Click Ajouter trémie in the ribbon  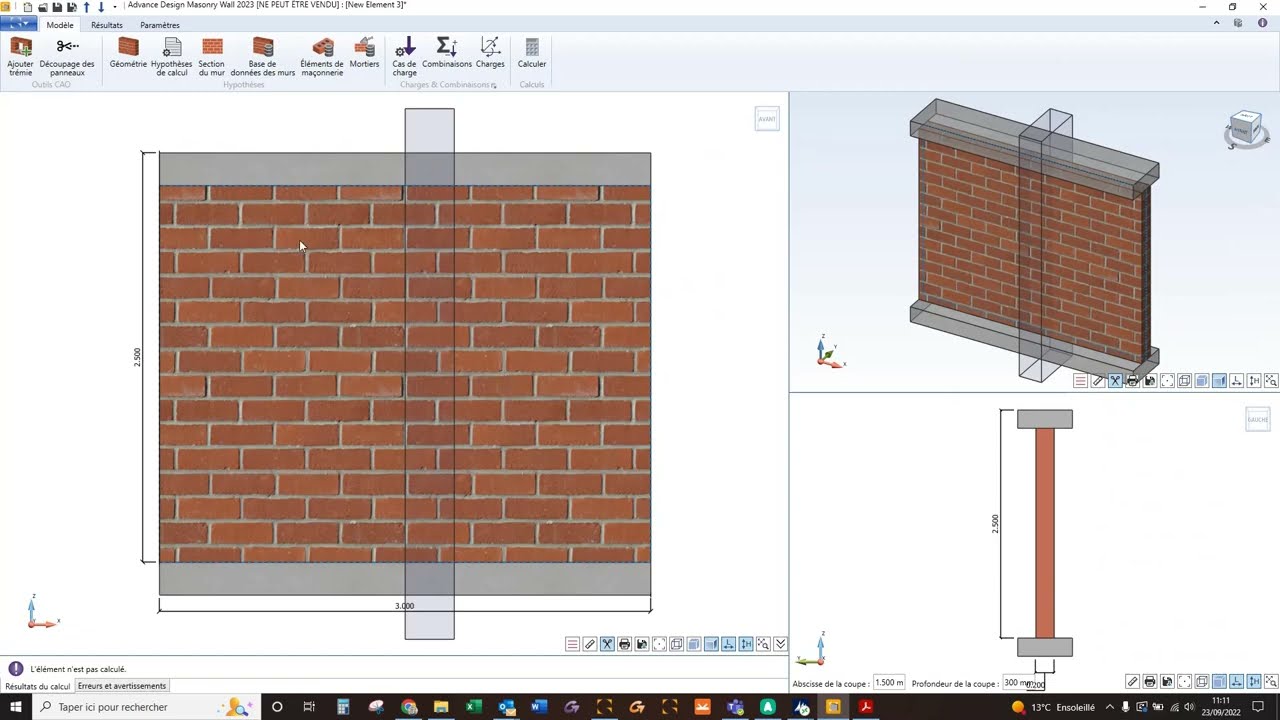coord(20,57)
